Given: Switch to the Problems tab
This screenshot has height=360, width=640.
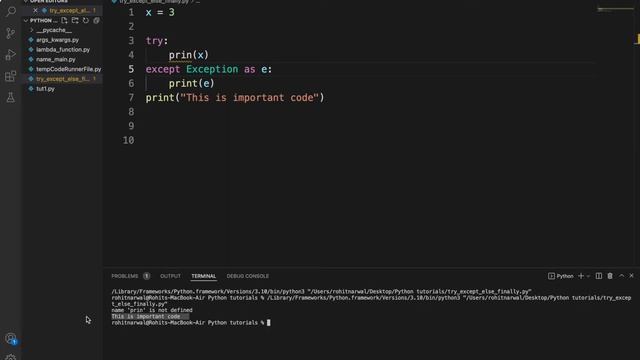Looking at the screenshot, I should click(x=125, y=276).
